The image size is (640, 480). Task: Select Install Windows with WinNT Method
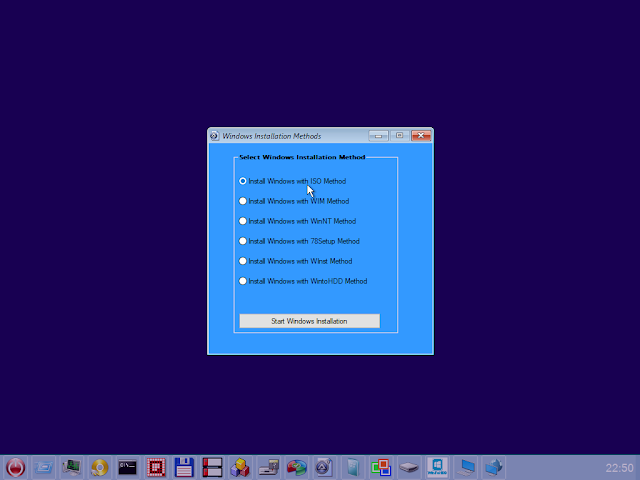[298, 221]
